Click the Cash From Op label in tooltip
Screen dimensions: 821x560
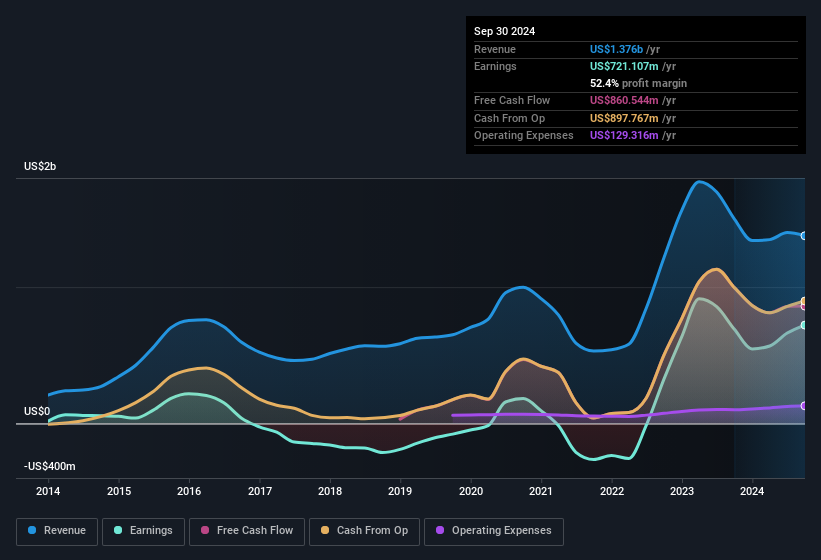click(509, 118)
